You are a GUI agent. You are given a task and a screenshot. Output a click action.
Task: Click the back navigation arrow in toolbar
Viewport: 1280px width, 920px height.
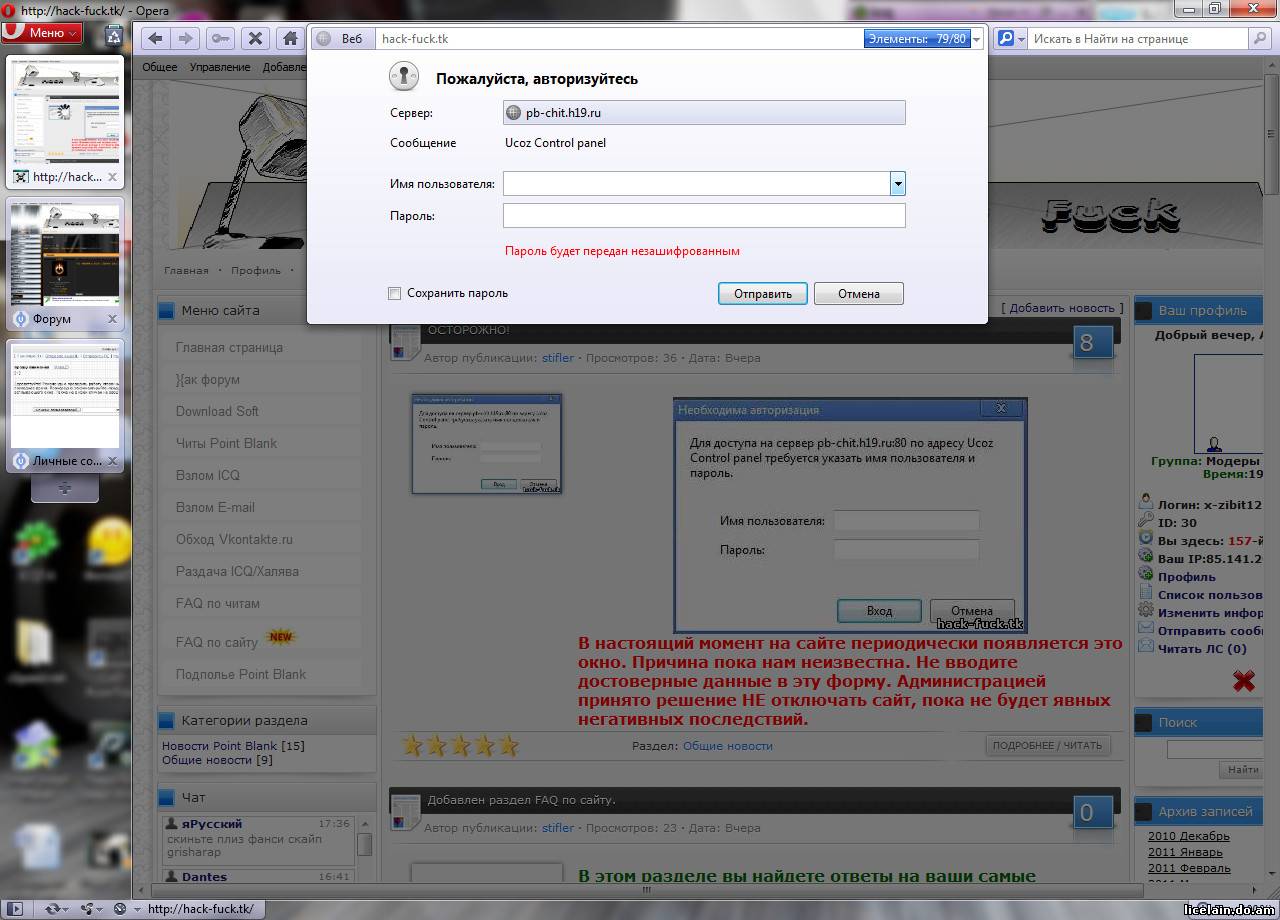(x=155, y=39)
